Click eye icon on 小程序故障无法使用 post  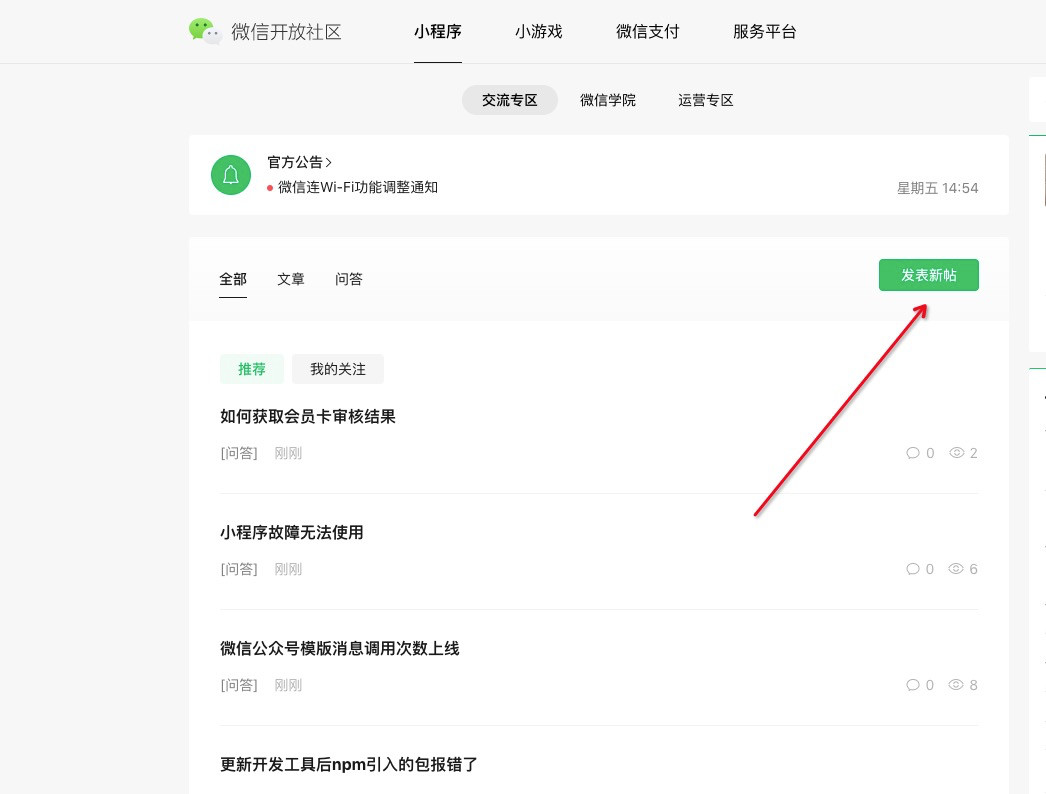tap(957, 568)
